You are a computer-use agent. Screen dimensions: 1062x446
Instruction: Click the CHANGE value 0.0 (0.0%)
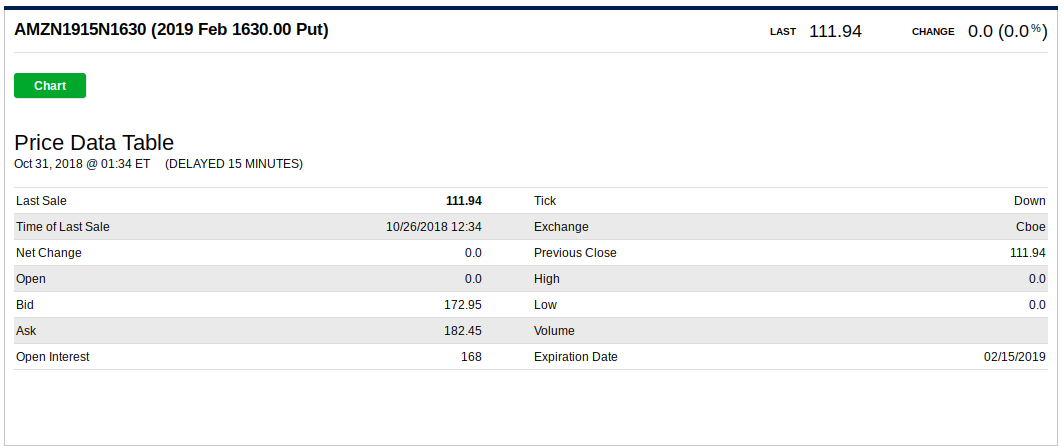pos(1008,31)
